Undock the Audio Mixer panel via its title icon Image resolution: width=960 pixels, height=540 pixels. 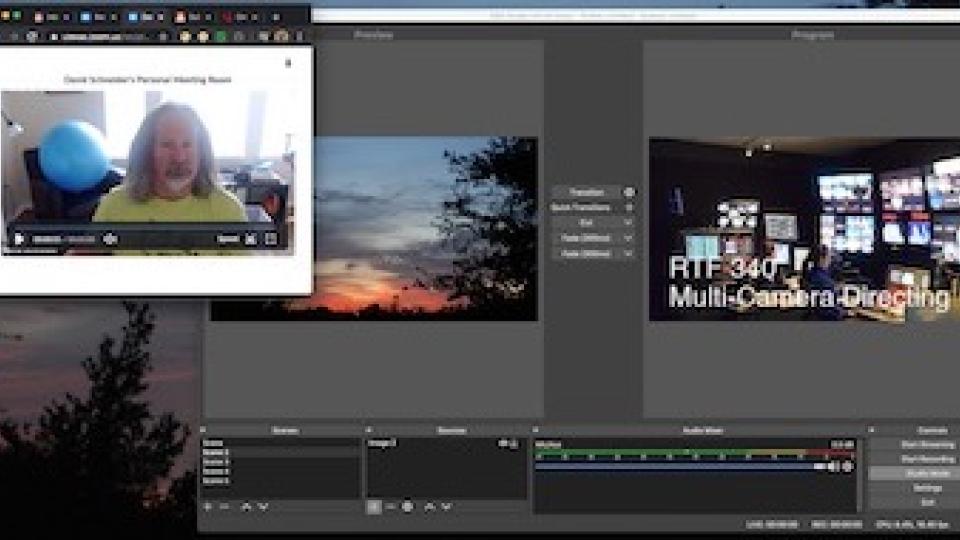[x=535, y=430]
